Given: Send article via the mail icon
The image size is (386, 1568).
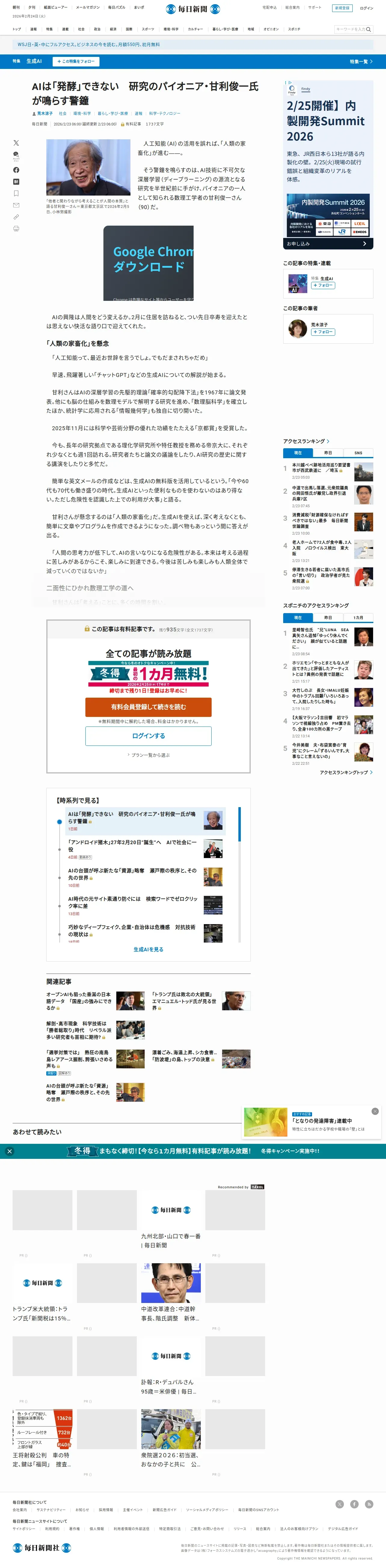Looking at the screenshot, I should [16, 205].
